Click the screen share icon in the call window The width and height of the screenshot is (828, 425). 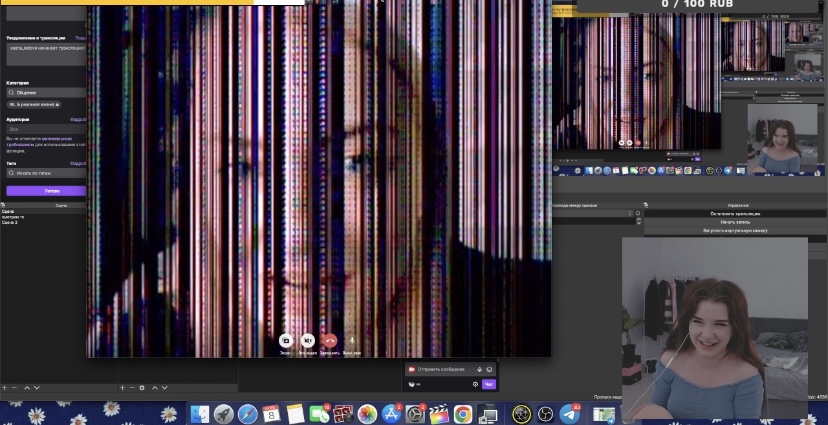[286, 341]
